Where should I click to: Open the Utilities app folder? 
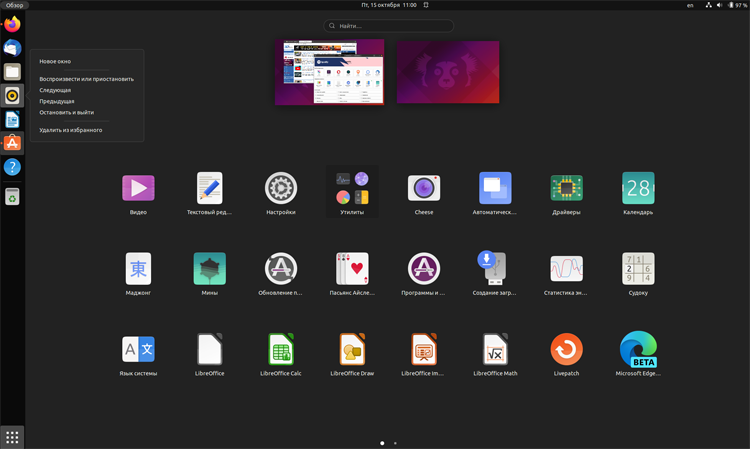(x=352, y=188)
